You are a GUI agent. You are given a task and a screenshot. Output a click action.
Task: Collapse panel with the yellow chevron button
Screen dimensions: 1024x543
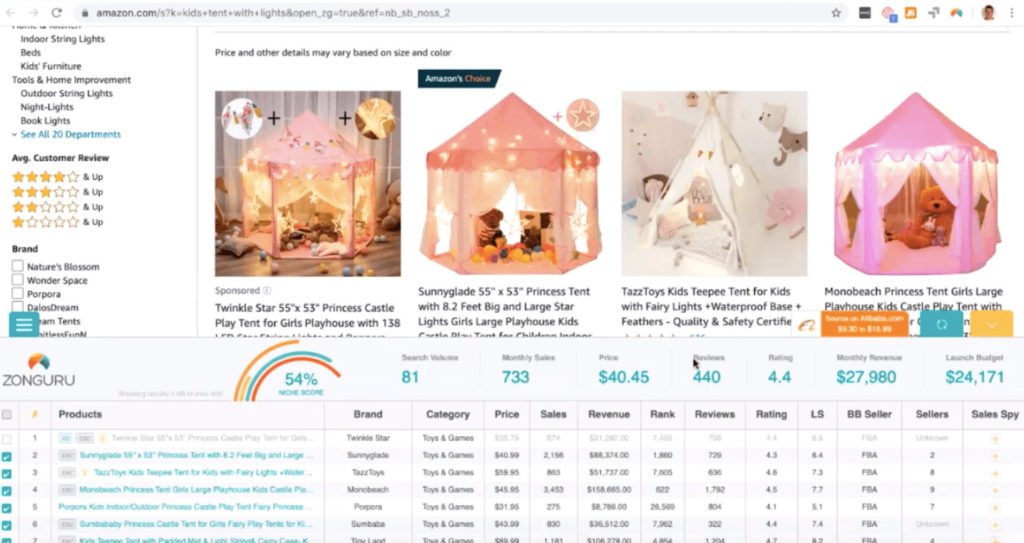coord(991,324)
